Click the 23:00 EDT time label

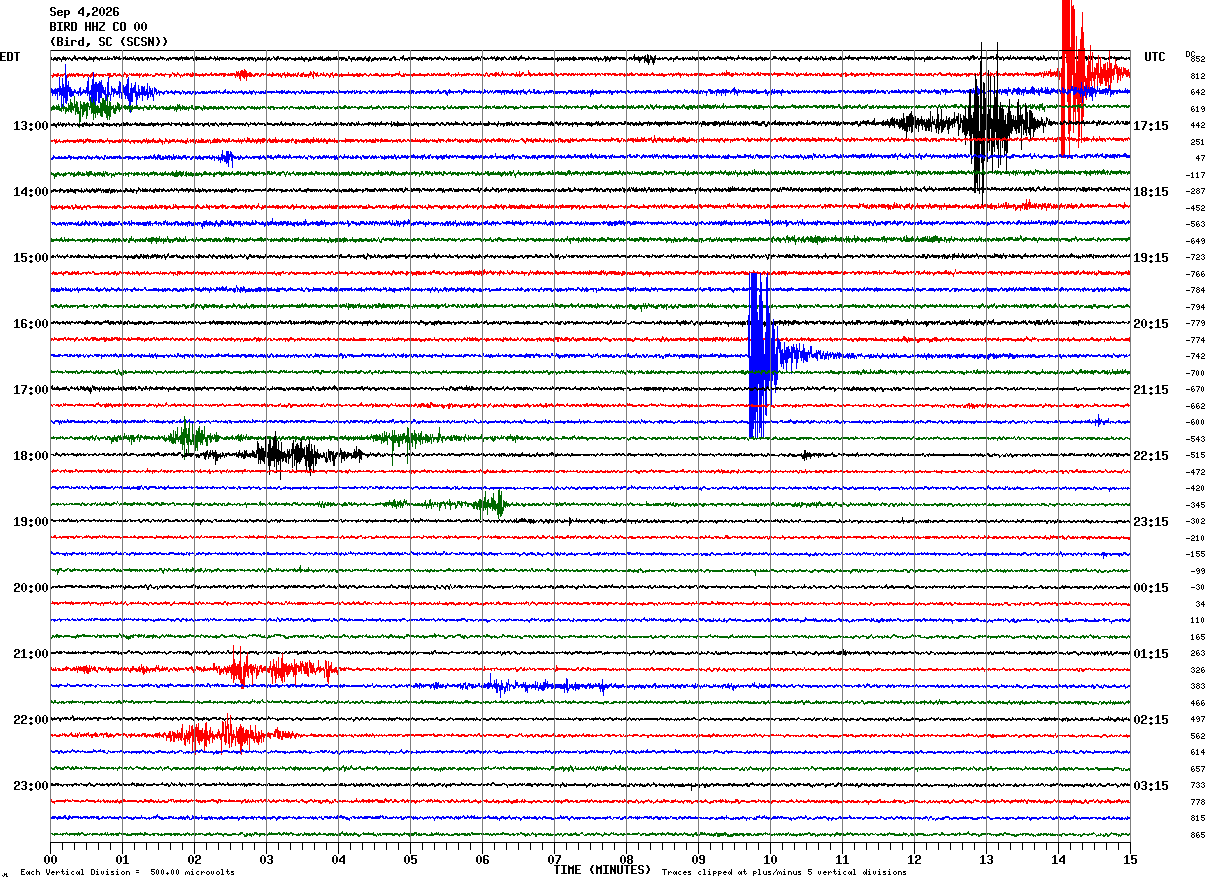click(31, 785)
